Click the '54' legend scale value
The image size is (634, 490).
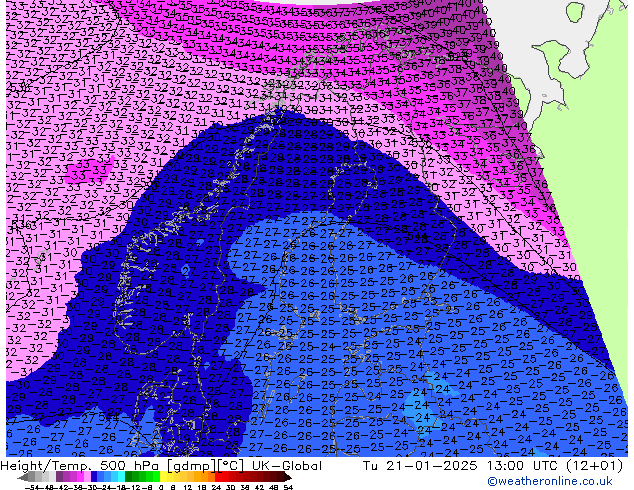(x=288, y=487)
